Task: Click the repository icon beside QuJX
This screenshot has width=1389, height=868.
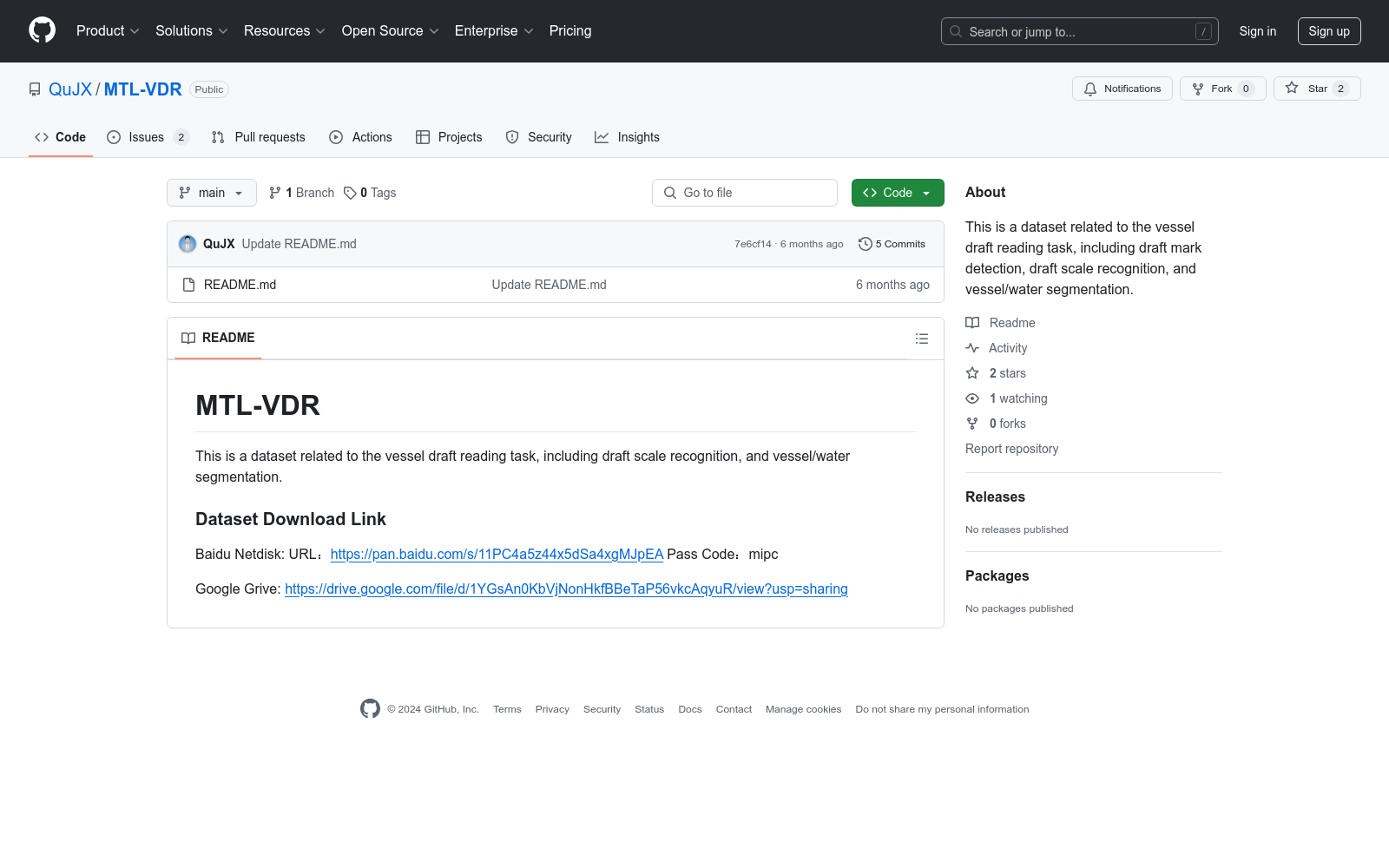Action: (x=35, y=89)
